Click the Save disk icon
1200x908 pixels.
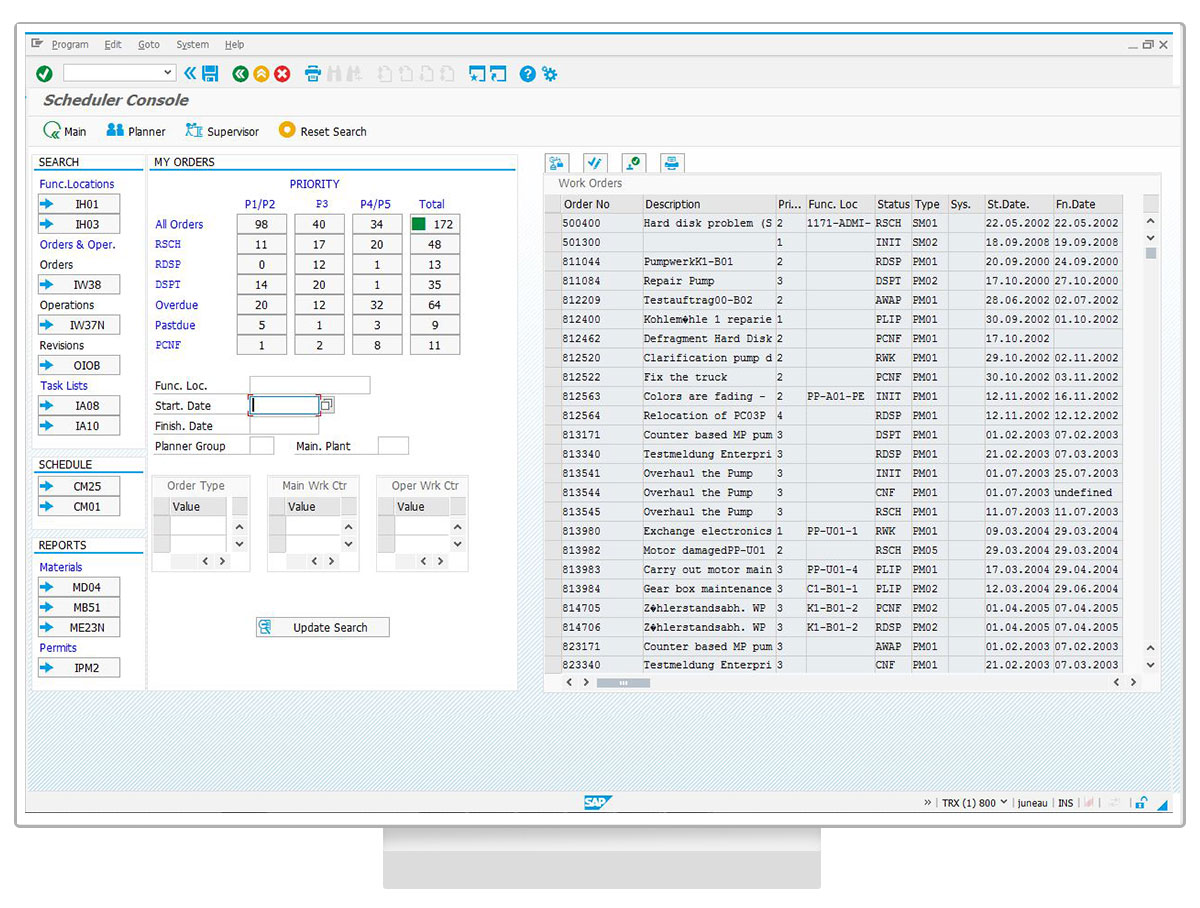coord(210,74)
